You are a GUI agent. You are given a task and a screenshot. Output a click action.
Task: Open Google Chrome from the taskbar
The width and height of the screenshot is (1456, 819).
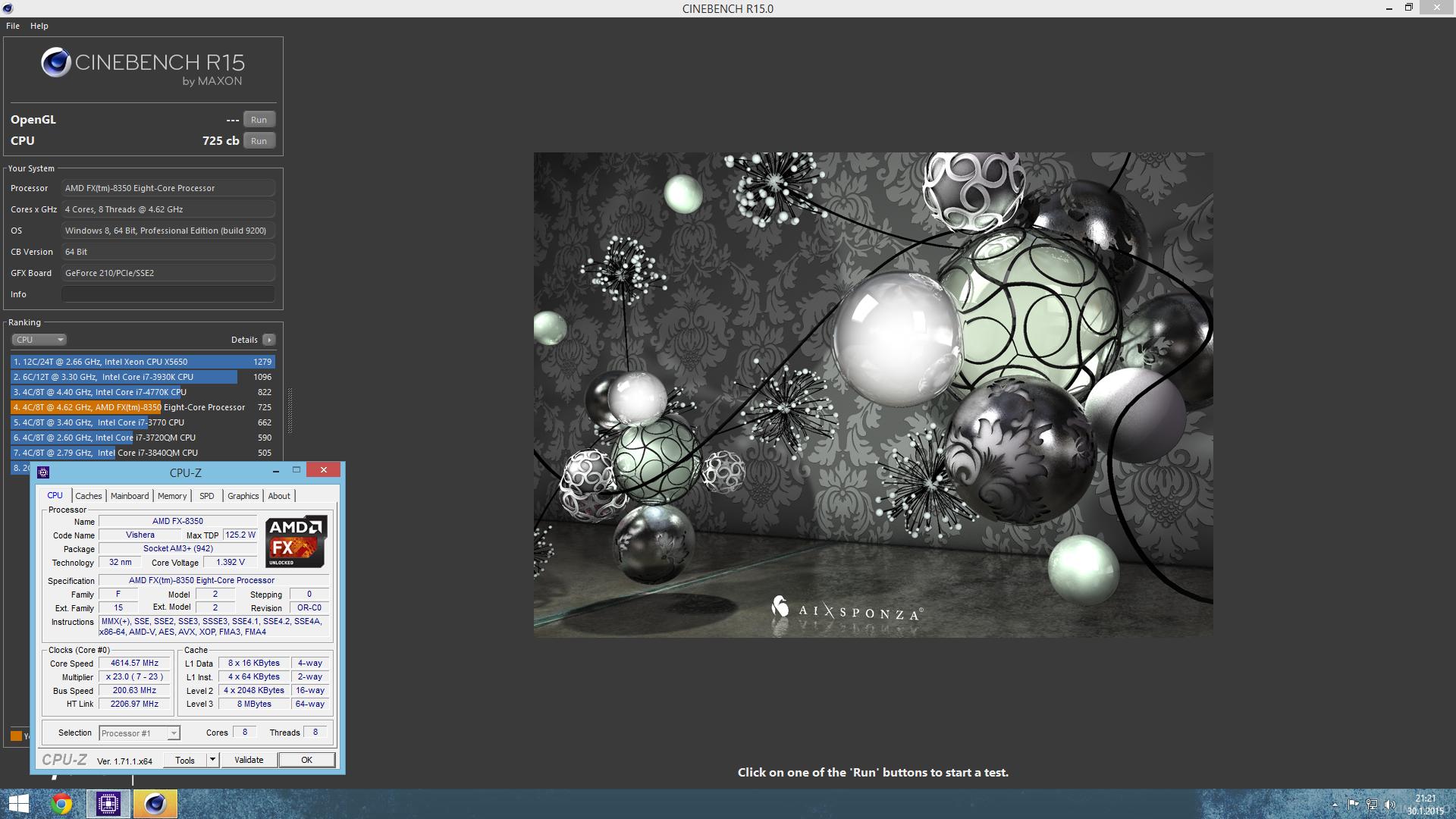[x=61, y=804]
